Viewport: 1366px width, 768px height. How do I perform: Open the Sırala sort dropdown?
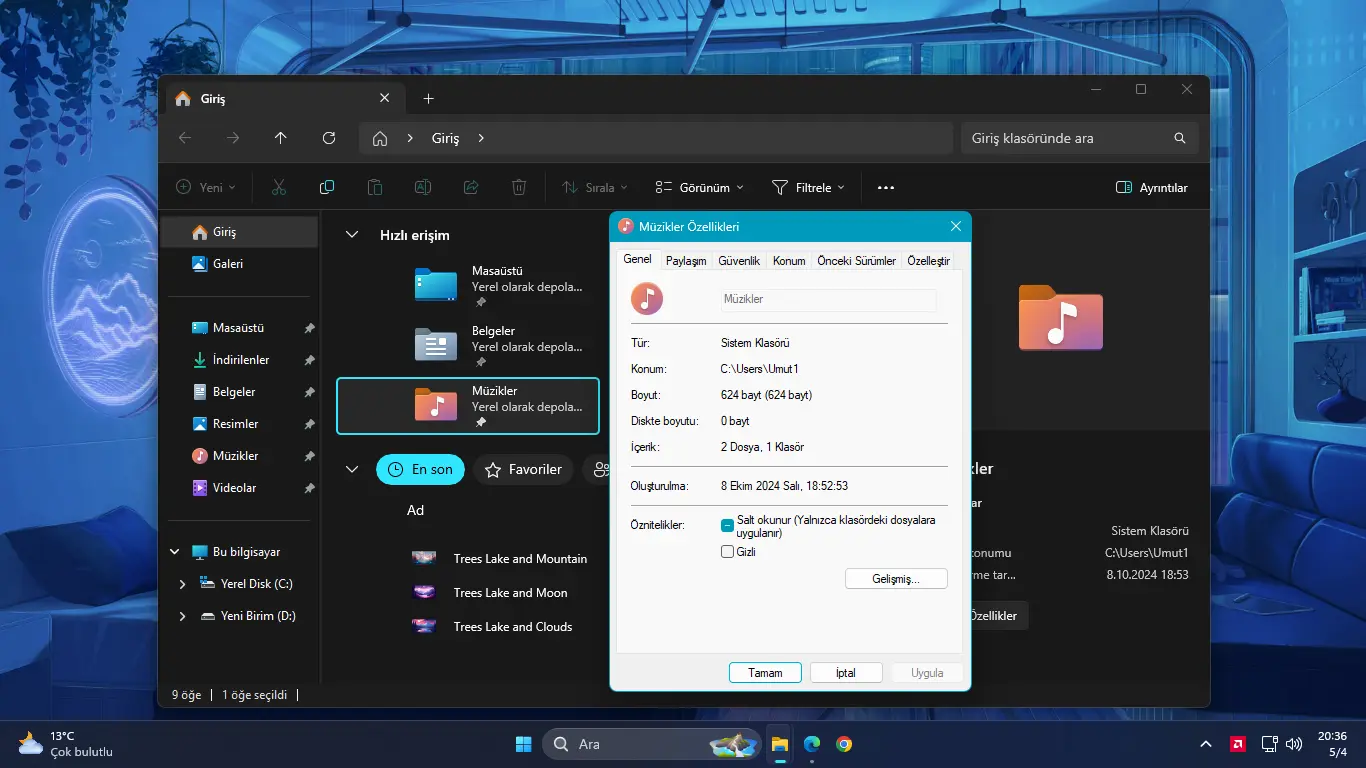point(595,187)
